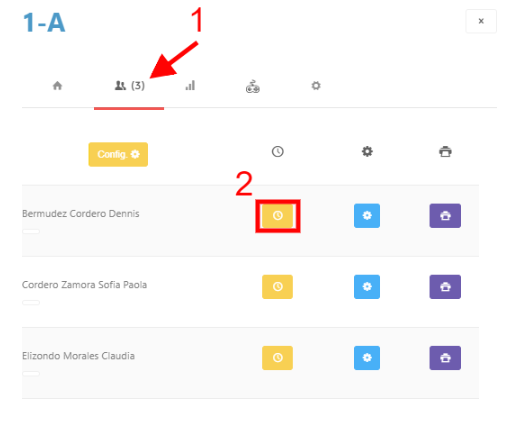Open blue gear settings for Cordero Zamora Sofia Paola
The image size is (518, 434).
coord(367,287)
